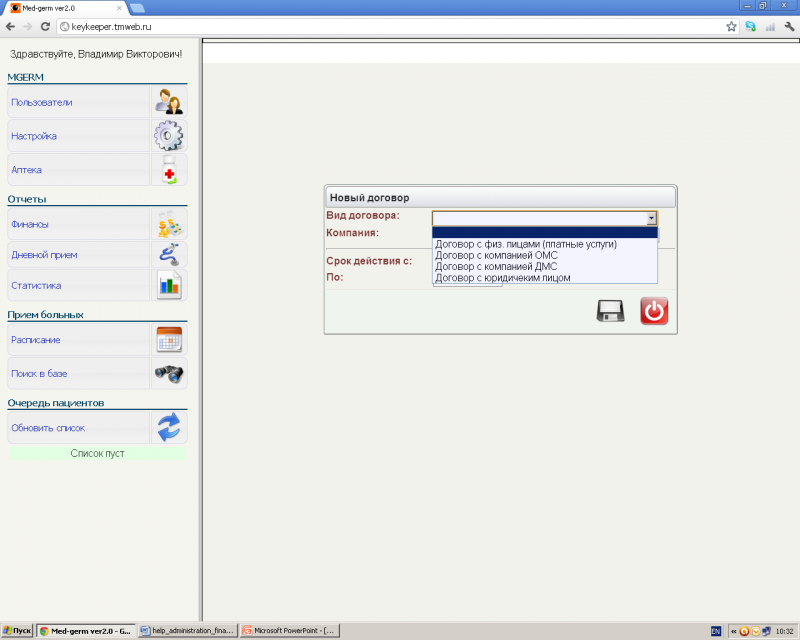
Task: Click the Users (Пользователи) people icon
Action: point(168,102)
